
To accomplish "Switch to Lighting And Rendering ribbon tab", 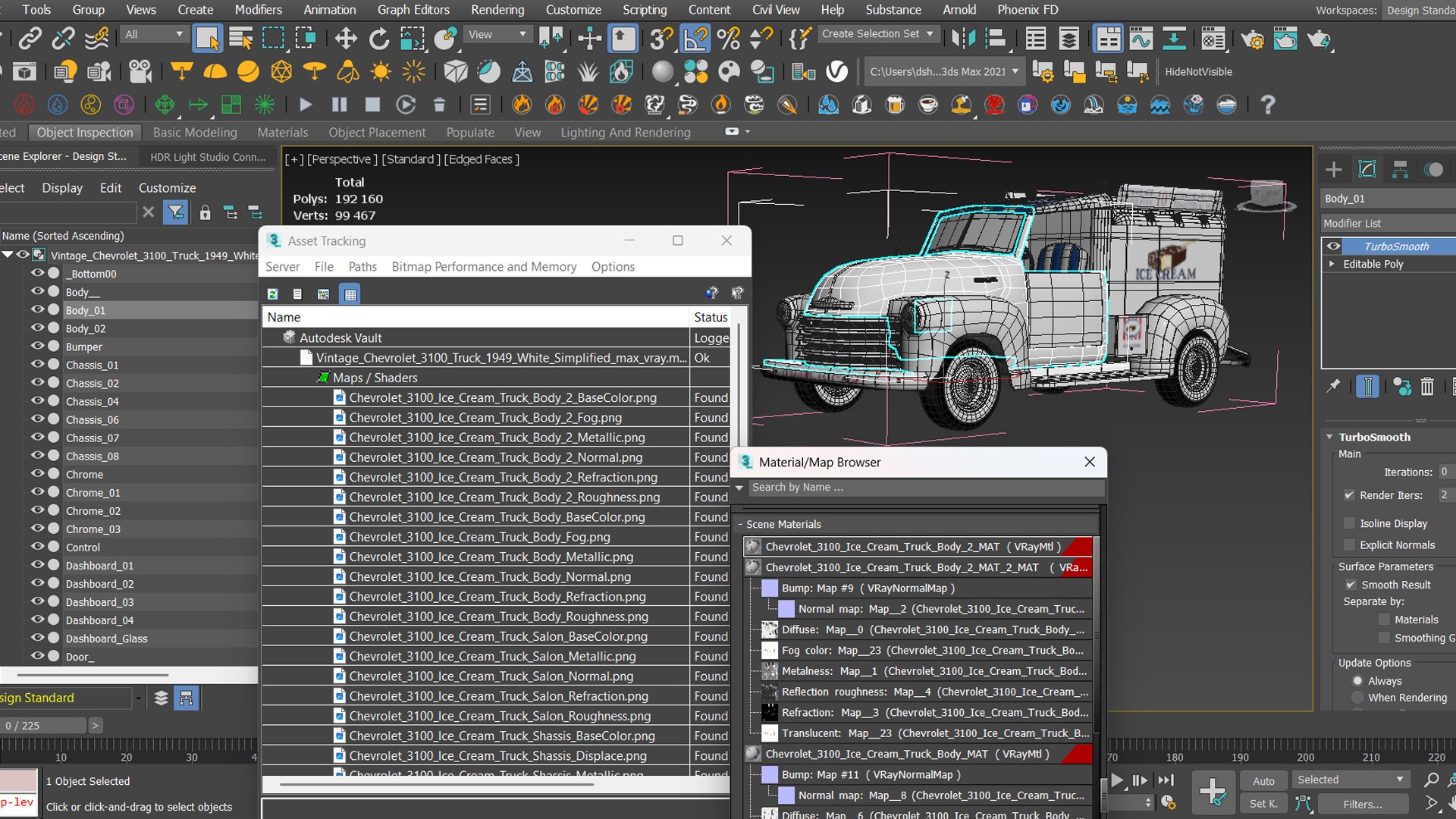I will click(x=626, y=132).
